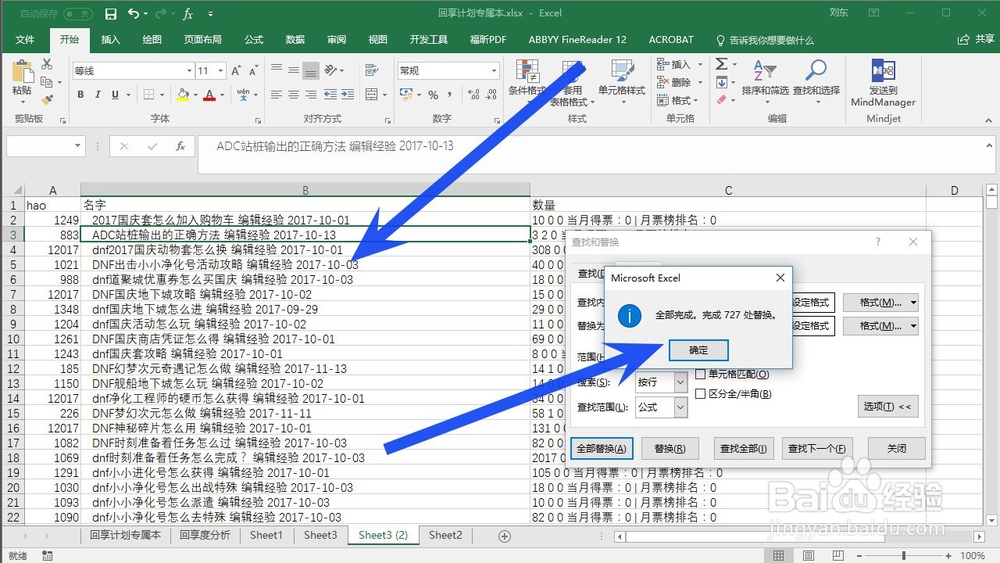Increase font size with larger A icon

pyautogui.click(x=236, y=71)
